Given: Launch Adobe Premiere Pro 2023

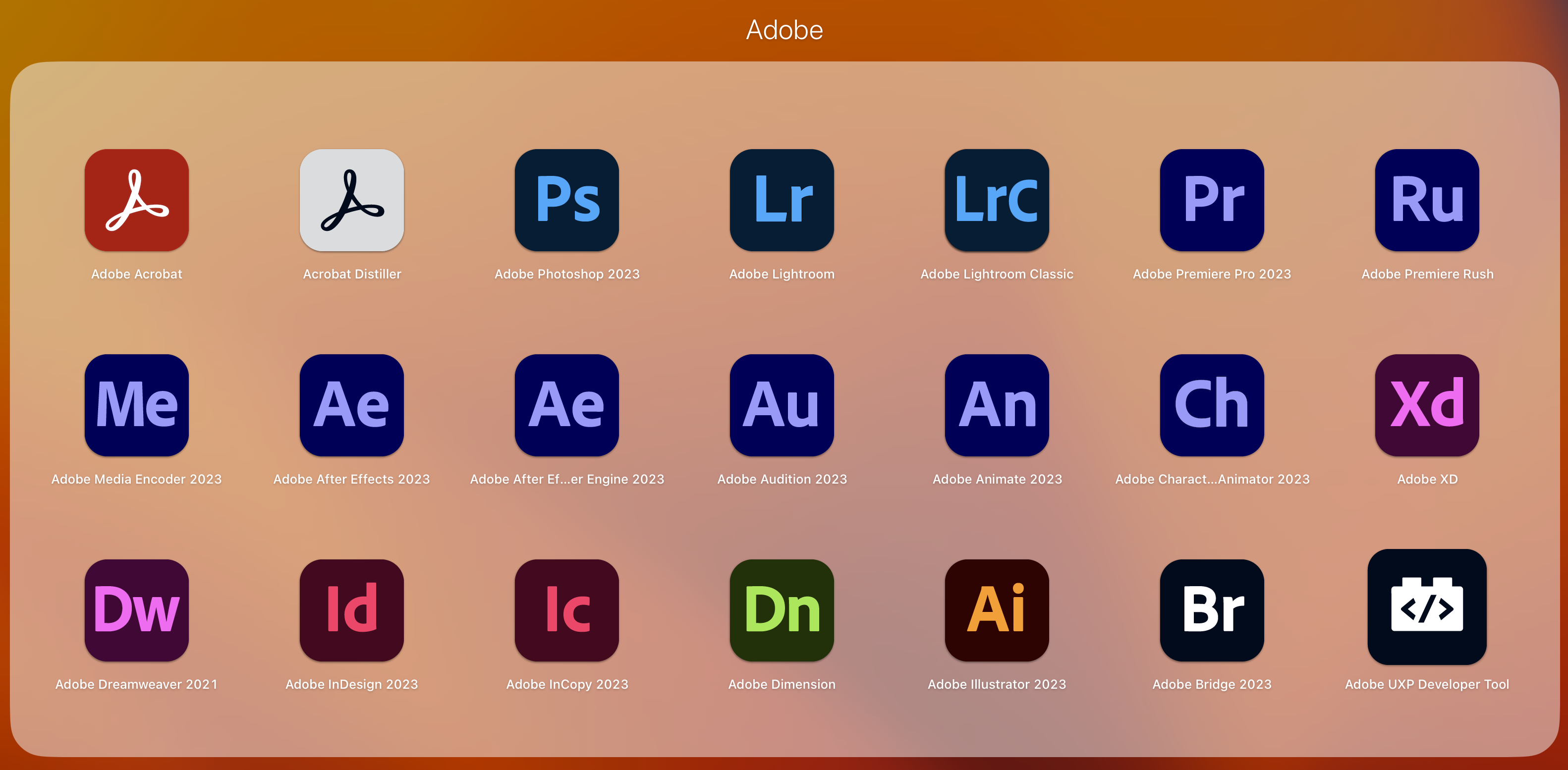Looking at the screenshot, I should point(1211,200).
